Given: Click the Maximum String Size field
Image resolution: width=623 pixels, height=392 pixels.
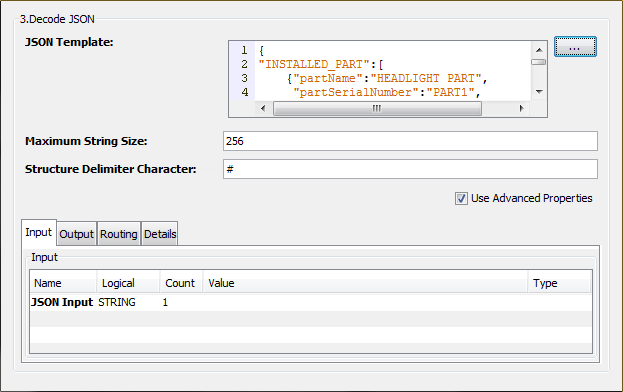Looking at the screenshot, I should point(410,141).
